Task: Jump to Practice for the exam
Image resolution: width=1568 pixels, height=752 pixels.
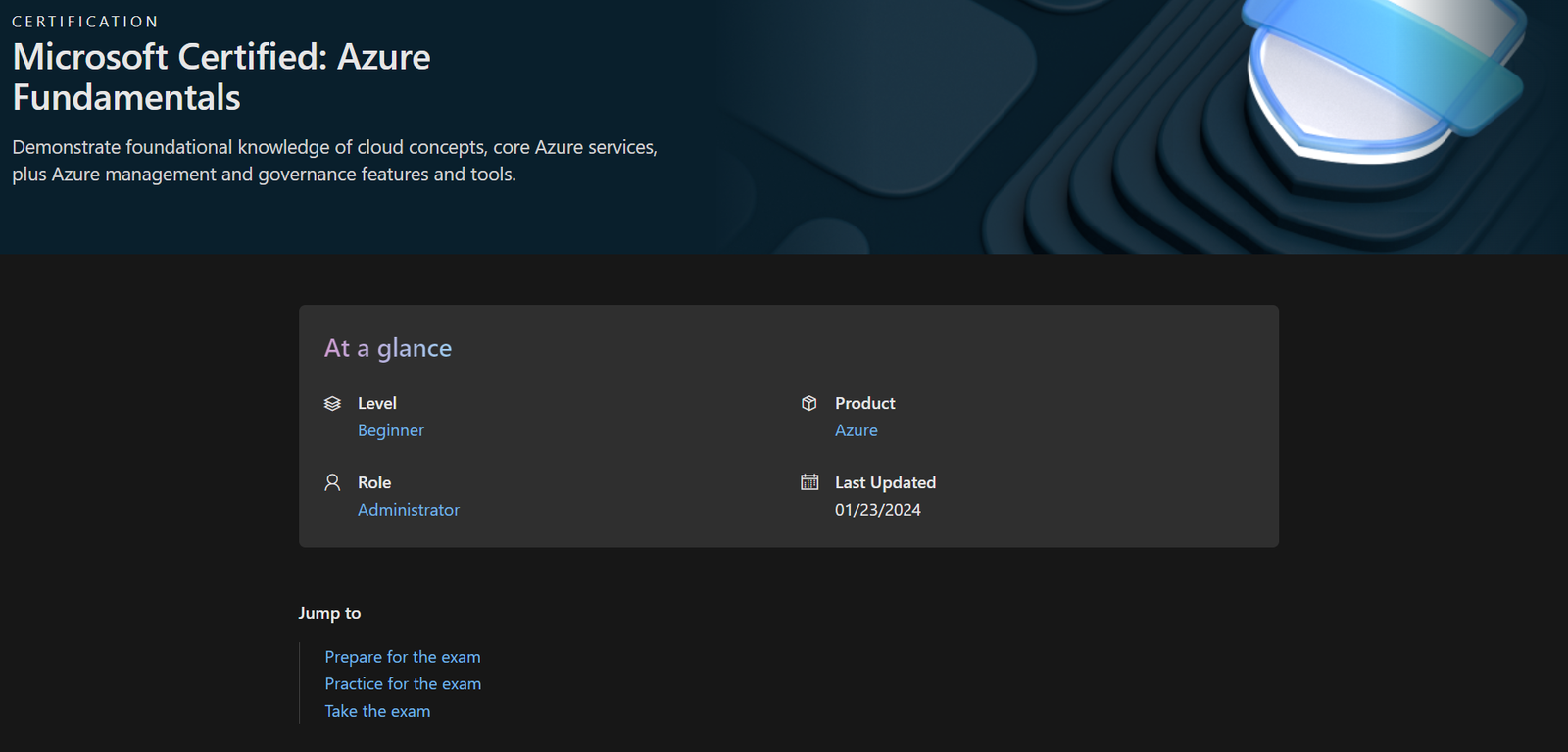Action: coord(403,684)
